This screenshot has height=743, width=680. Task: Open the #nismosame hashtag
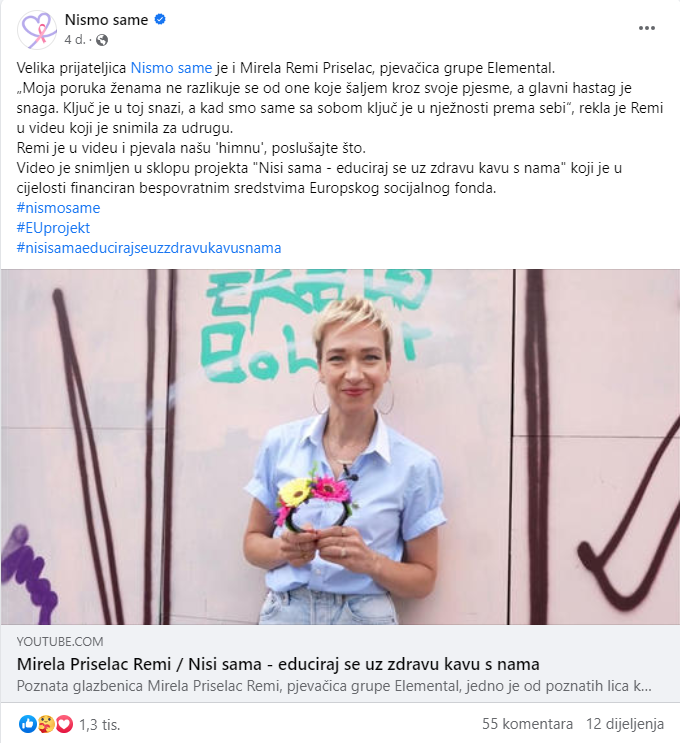pyautogui.click(x=58, y=208)
